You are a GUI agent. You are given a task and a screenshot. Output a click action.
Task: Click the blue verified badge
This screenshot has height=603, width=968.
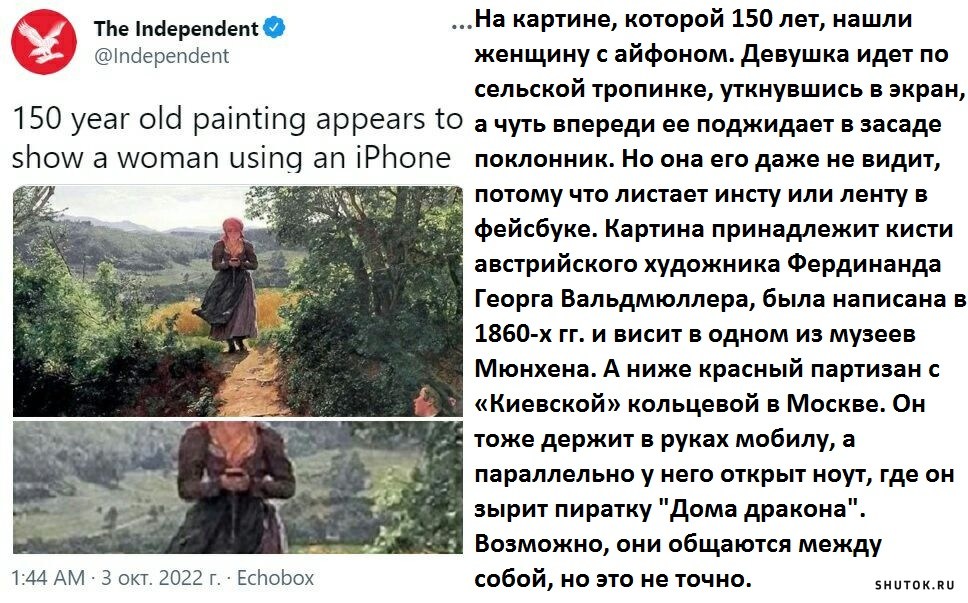[274, 28]
